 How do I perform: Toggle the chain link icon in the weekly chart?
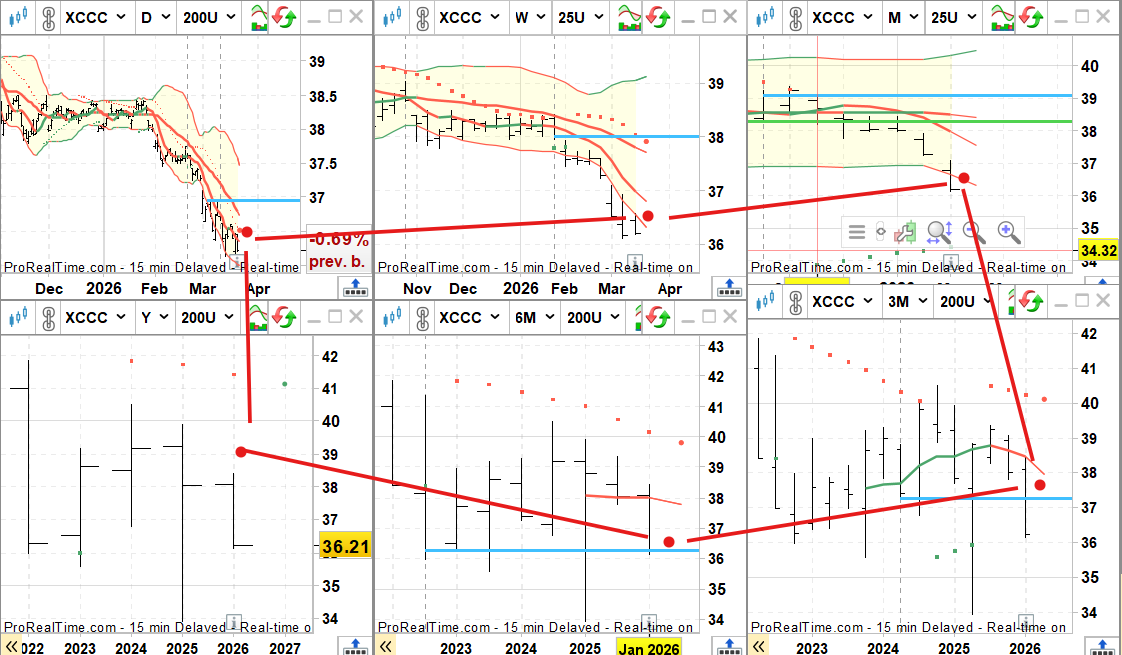coord(422,17)
